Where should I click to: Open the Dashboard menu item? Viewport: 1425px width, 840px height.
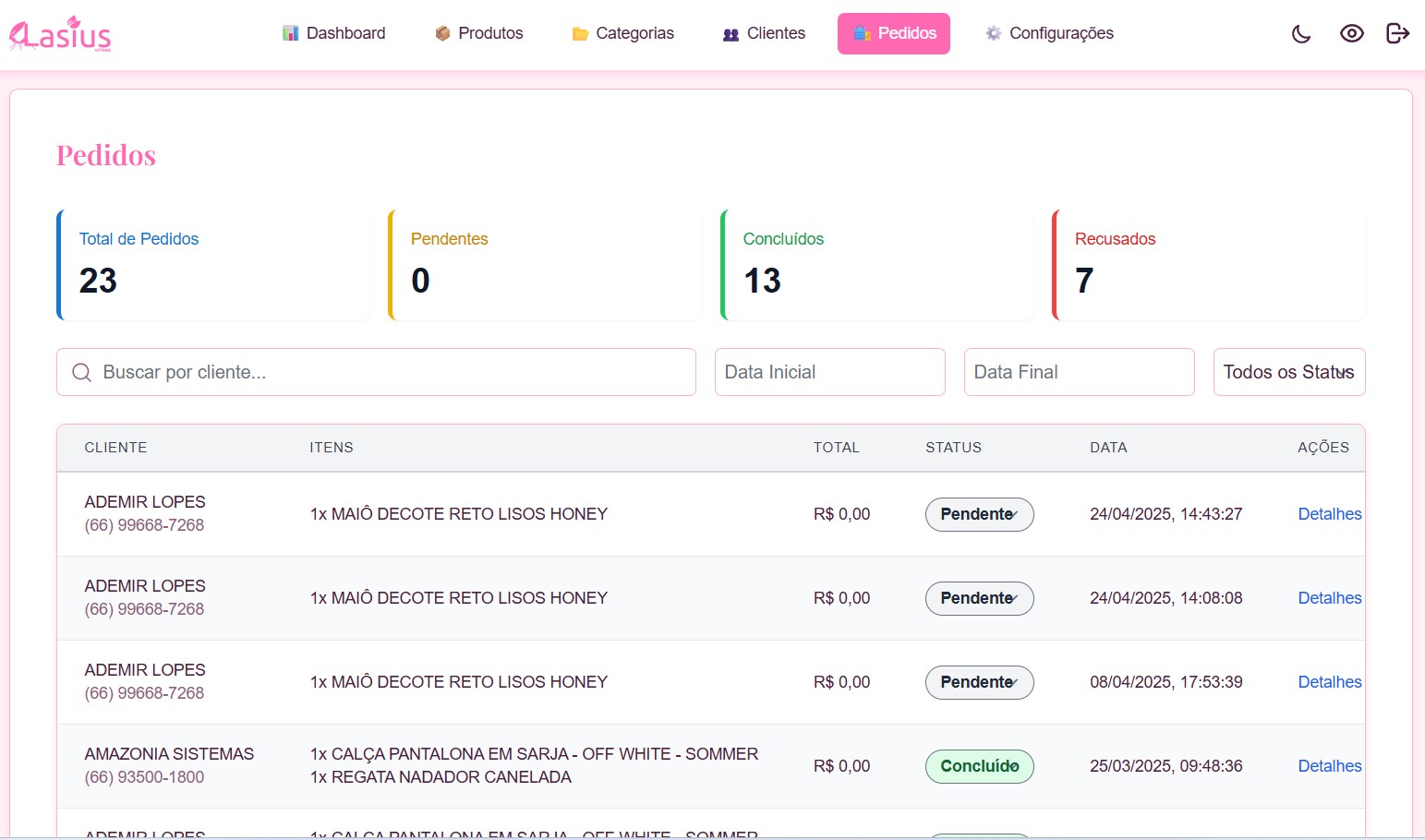[x=333, y=33]
